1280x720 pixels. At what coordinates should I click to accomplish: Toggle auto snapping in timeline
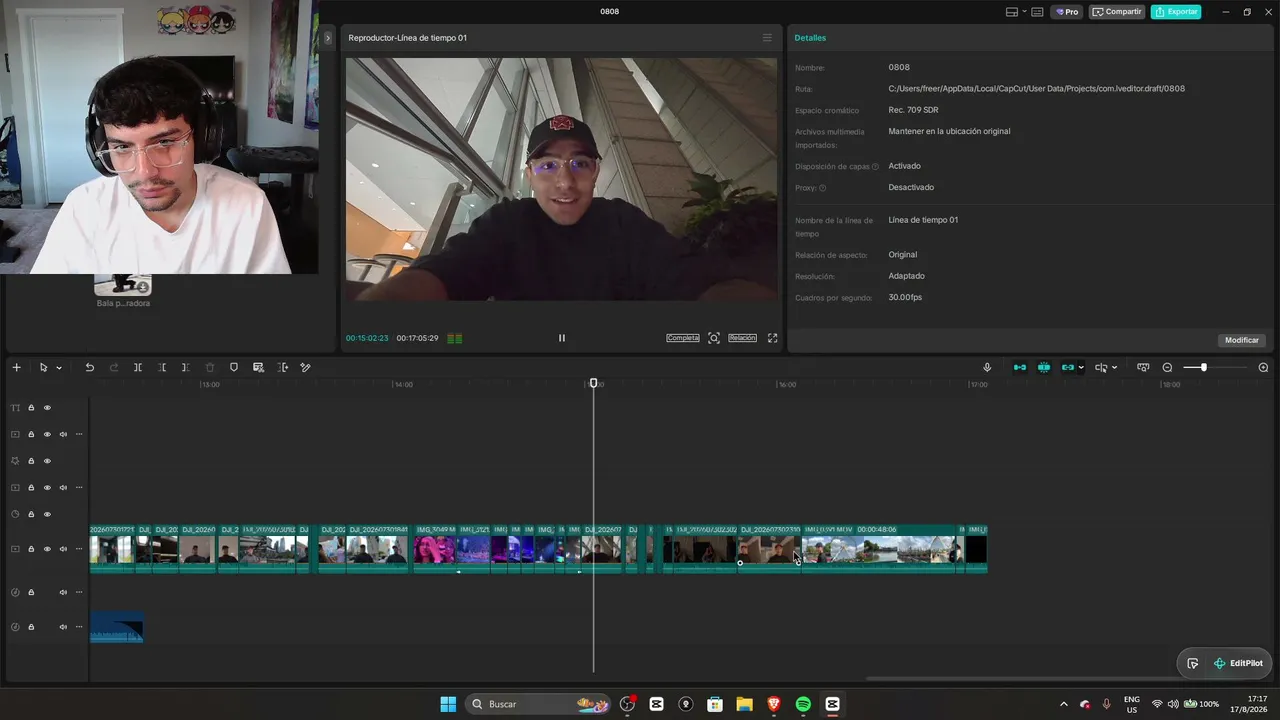click(1044, 367)
